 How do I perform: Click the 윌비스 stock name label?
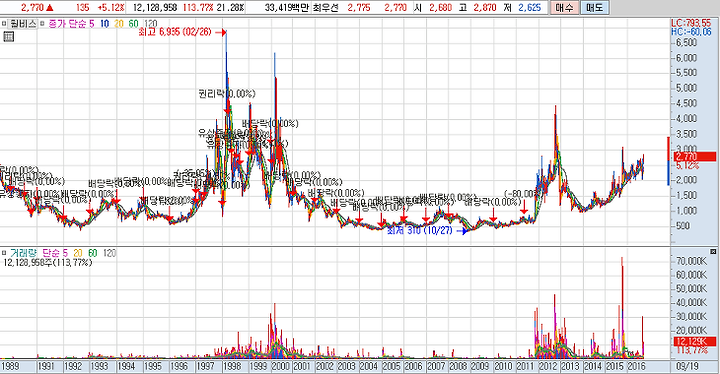coord(22,23)
